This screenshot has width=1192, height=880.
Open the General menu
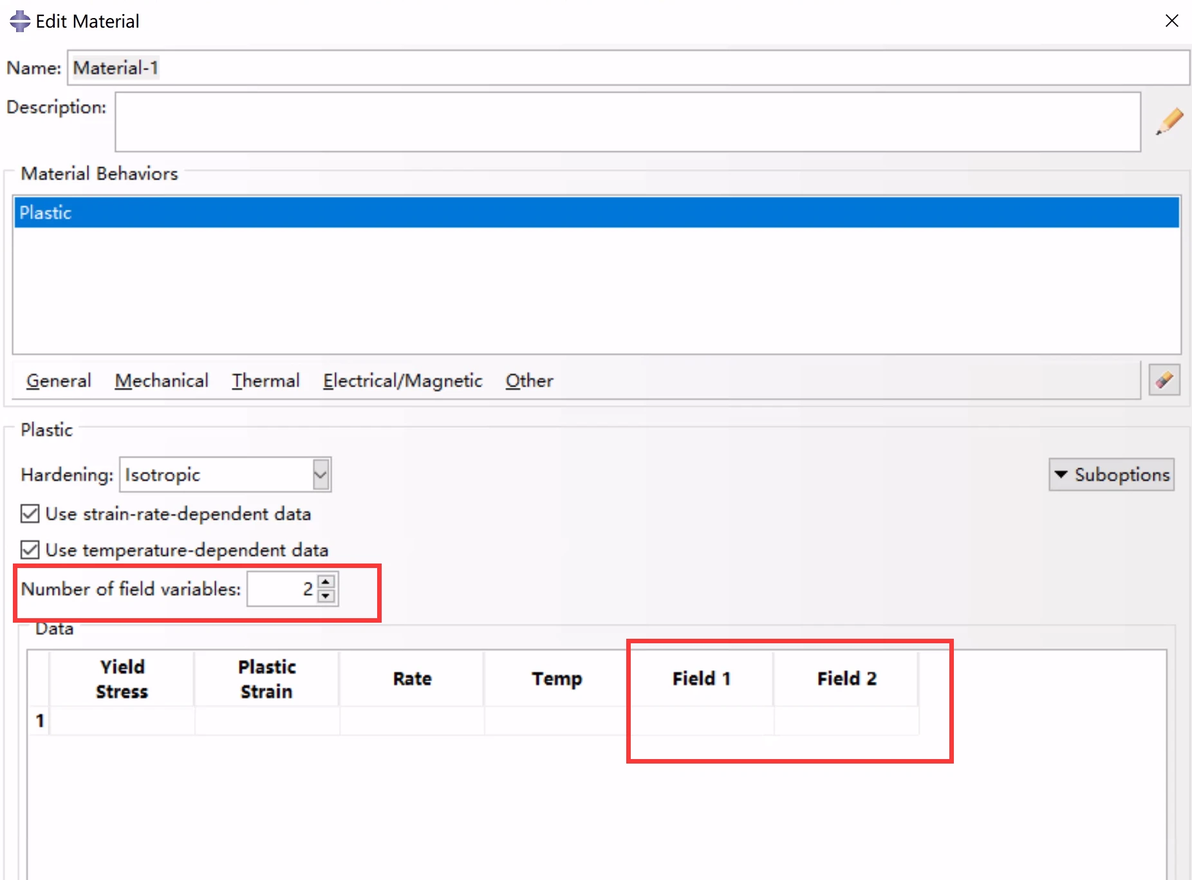pos(59,381)
